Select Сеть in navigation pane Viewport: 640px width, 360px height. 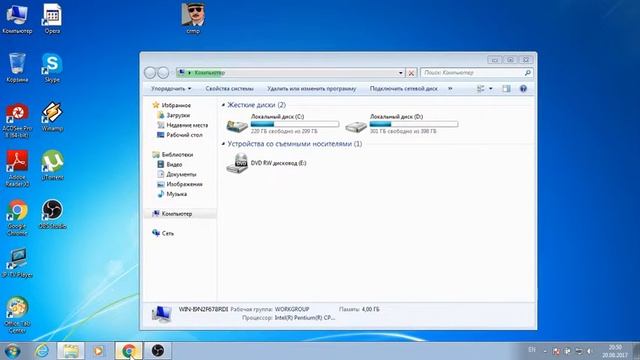point(167,233)
